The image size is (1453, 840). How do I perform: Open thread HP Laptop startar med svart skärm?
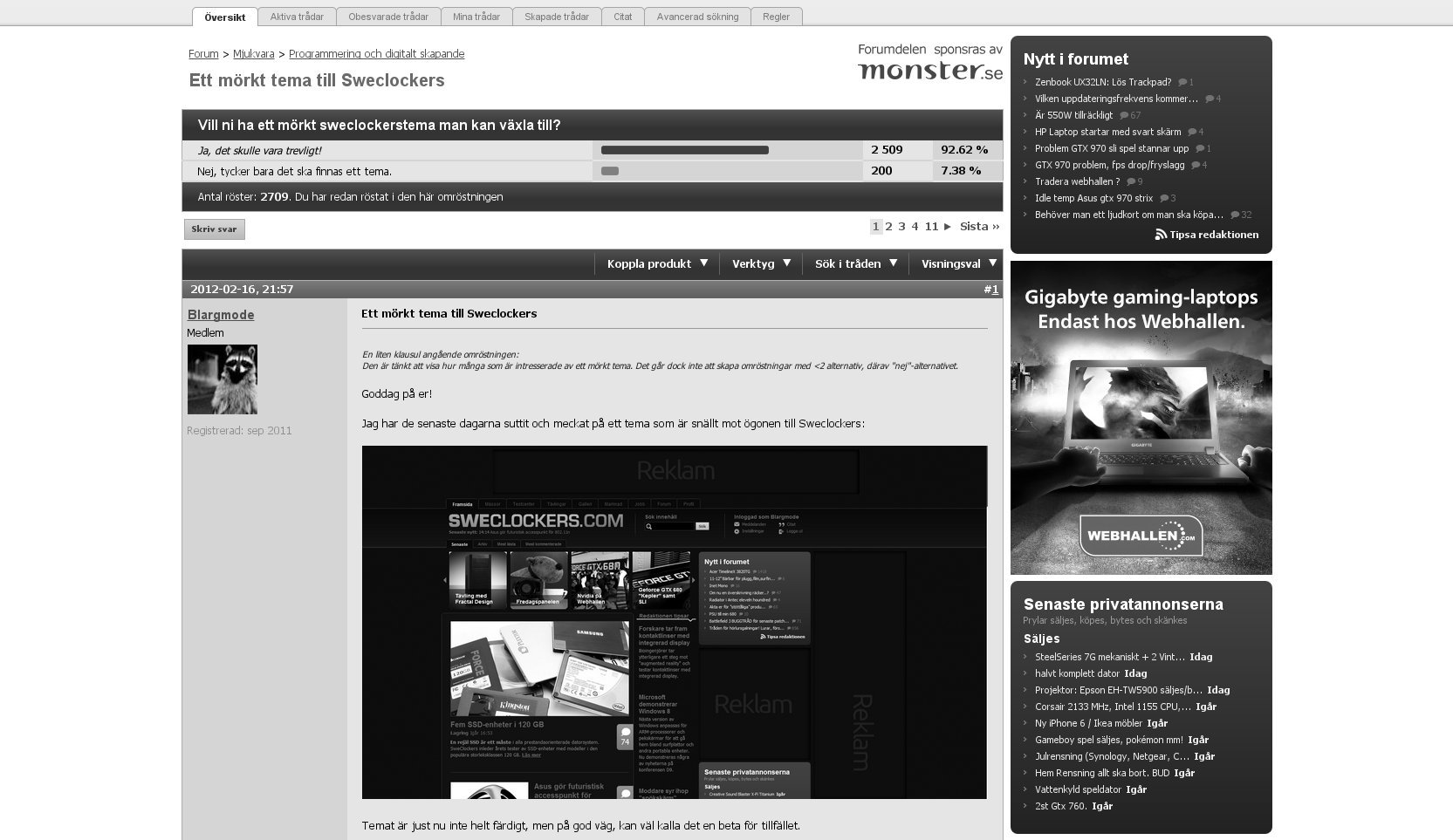click(x=1108, y=132)
